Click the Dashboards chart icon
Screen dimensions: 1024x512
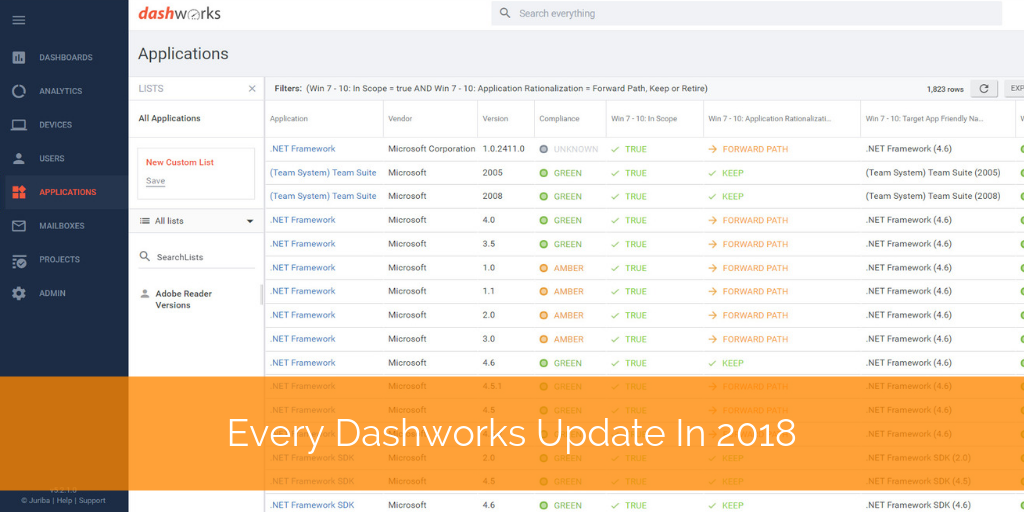point(19,57)
